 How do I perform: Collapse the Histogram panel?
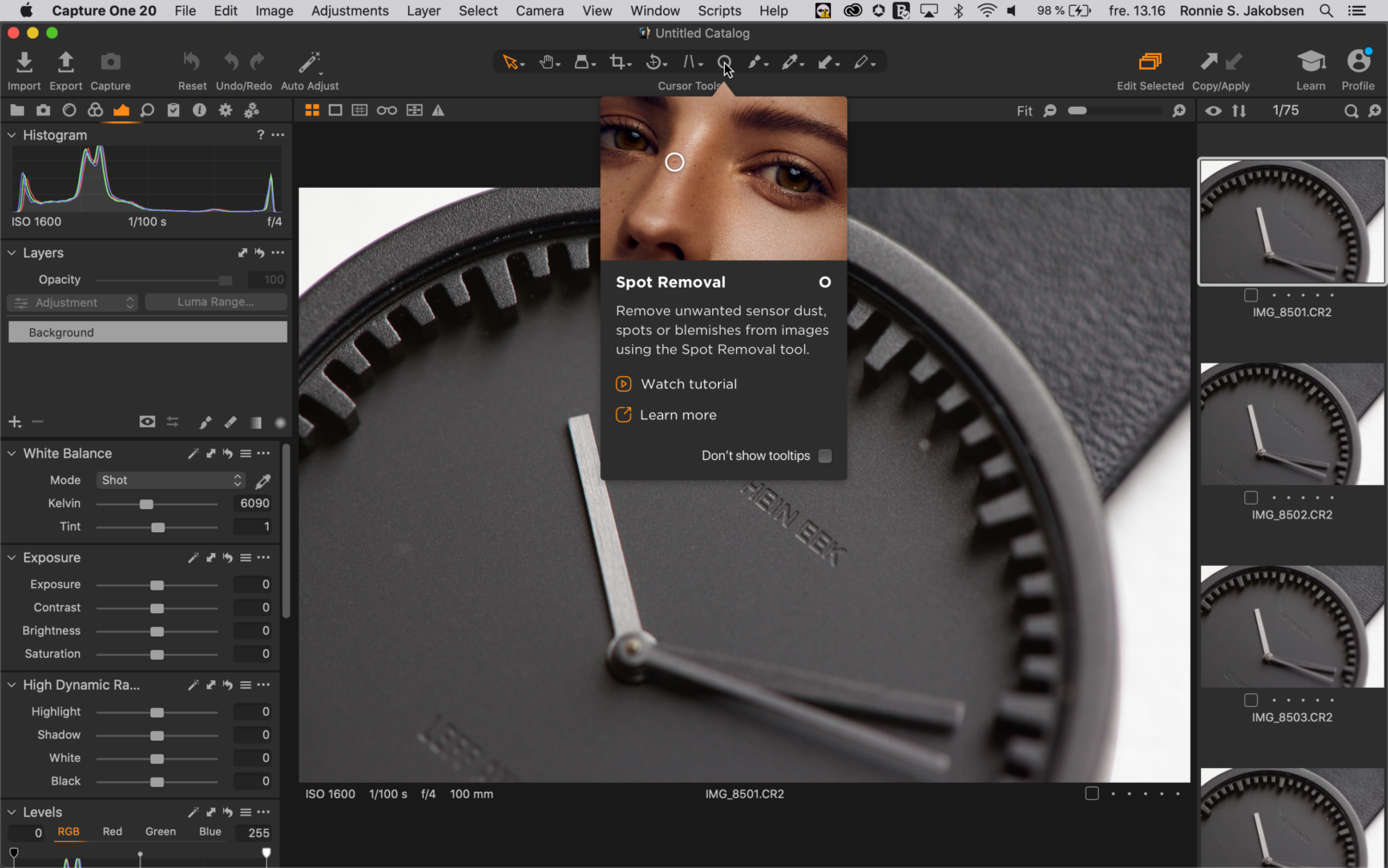click(11, 135)
